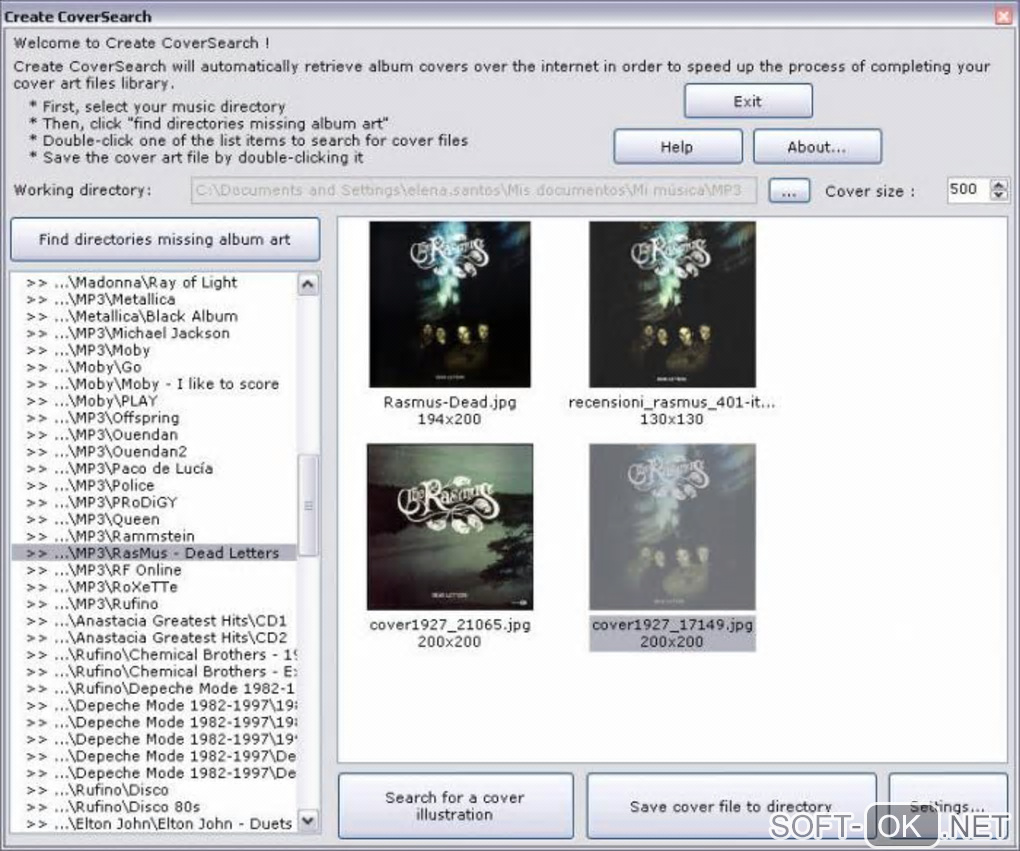The image size is (1020, 851).
Task: Click the directory list scrollbar thumb
Action: tap(308, 506)
